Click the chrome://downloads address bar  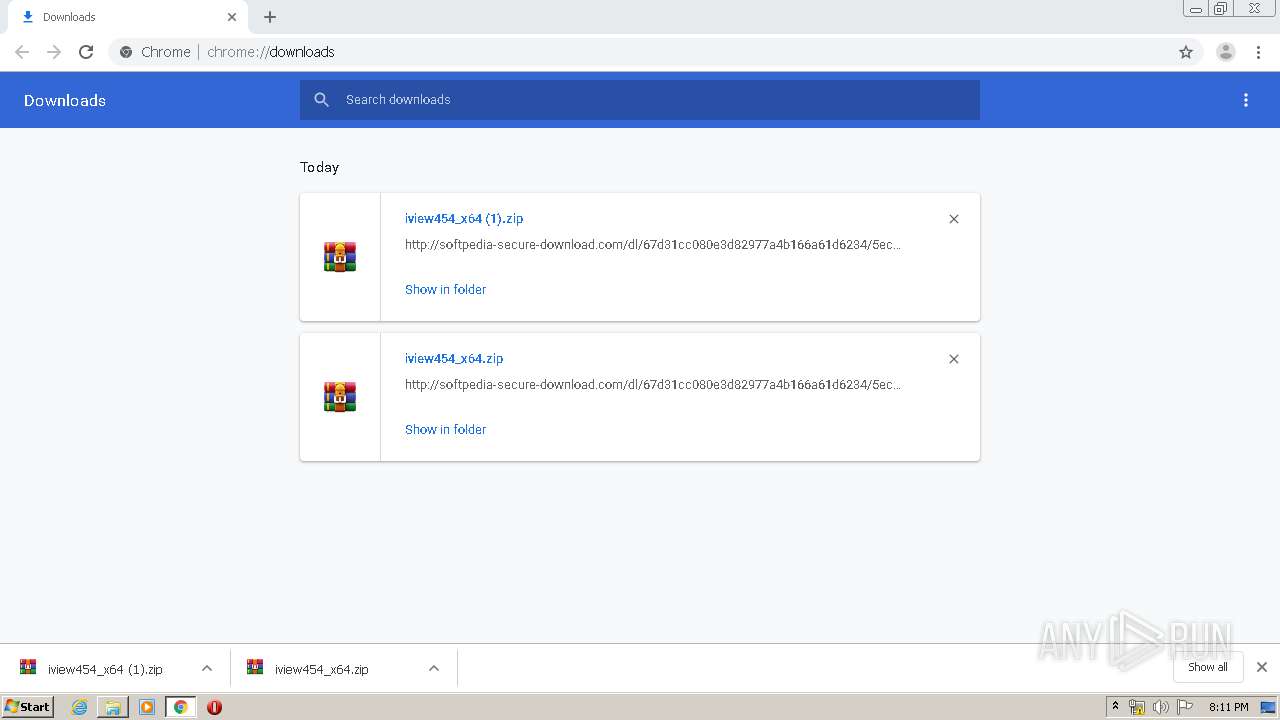click(640, 52)
